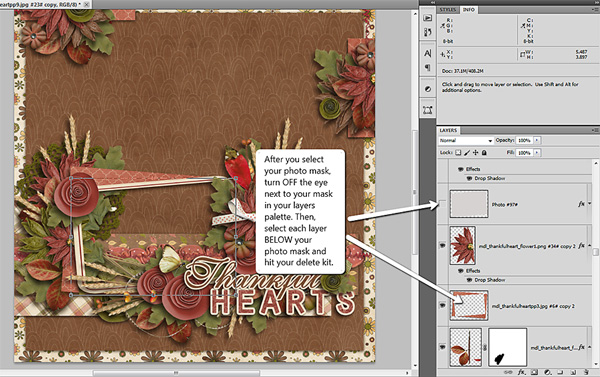This screenshot has width=600, height=377.
Task: Open the Character panel icon
Action: [x=427, y=53]
